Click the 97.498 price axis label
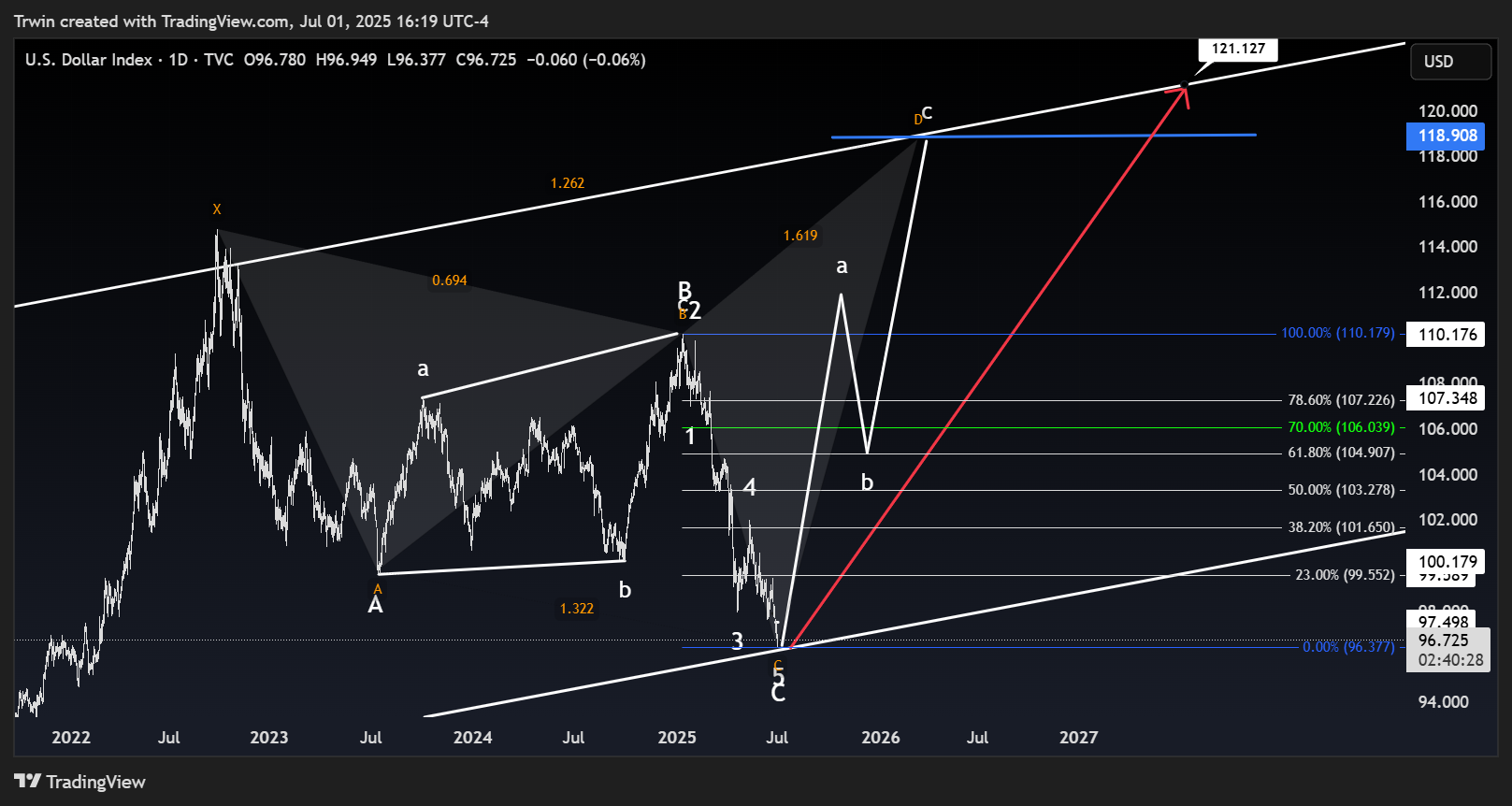1512x806 pixels. (1443, 622)
